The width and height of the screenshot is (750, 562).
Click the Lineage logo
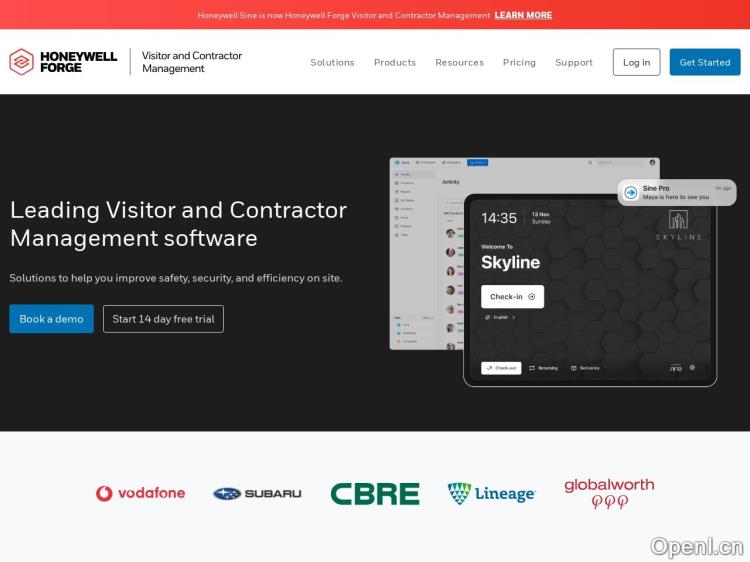(x=491, y=493)
